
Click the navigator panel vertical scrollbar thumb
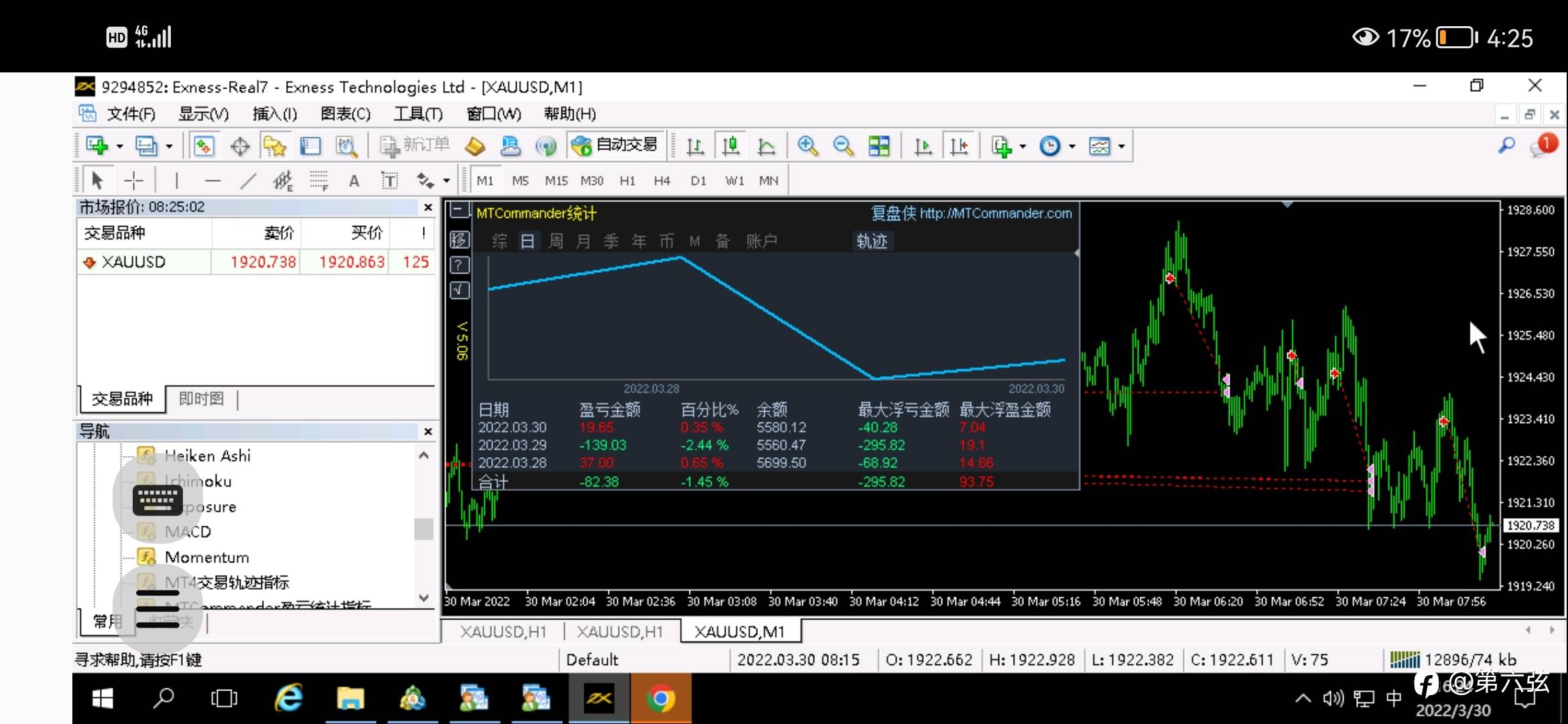click(x=423, y=529)
